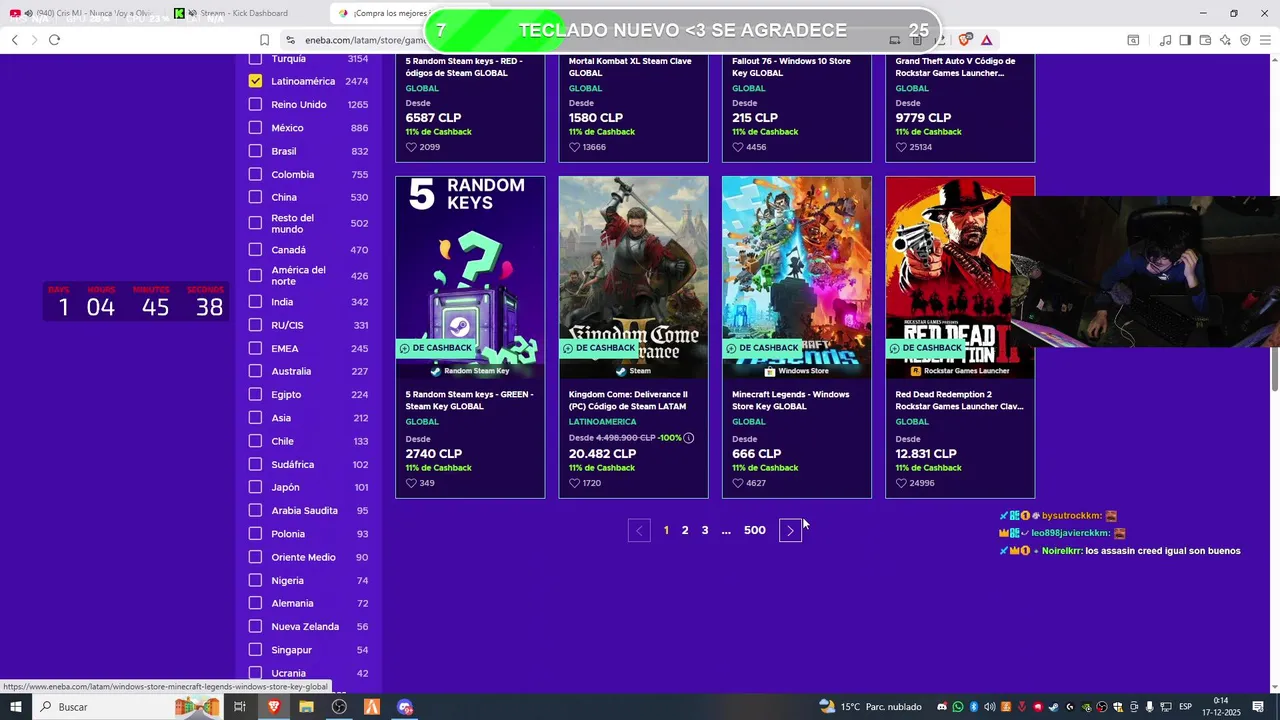Image resolution: width=1280 pixels, height=720 pixels.
Task: Check the Japón region filter
Action: pyautogui.click(x=255, y=487)
